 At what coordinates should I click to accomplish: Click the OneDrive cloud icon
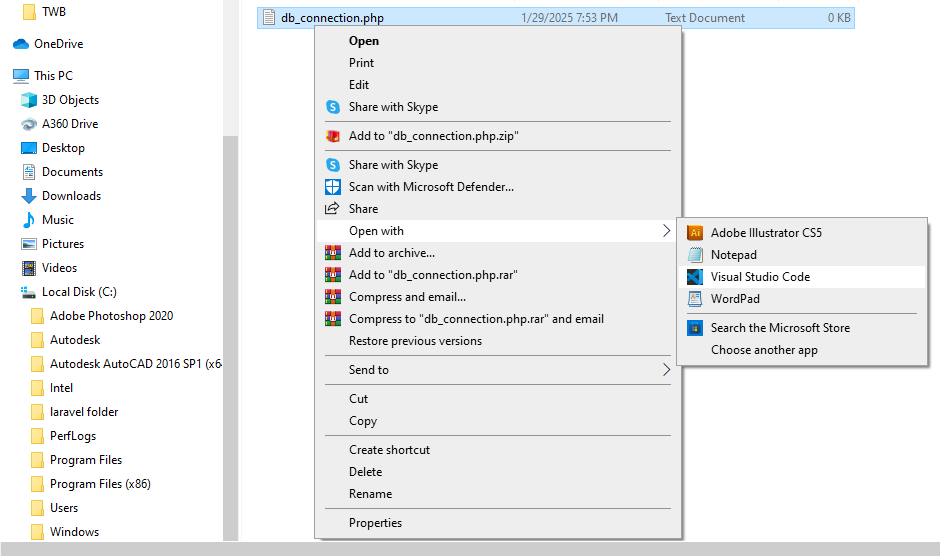coord(21,44)
